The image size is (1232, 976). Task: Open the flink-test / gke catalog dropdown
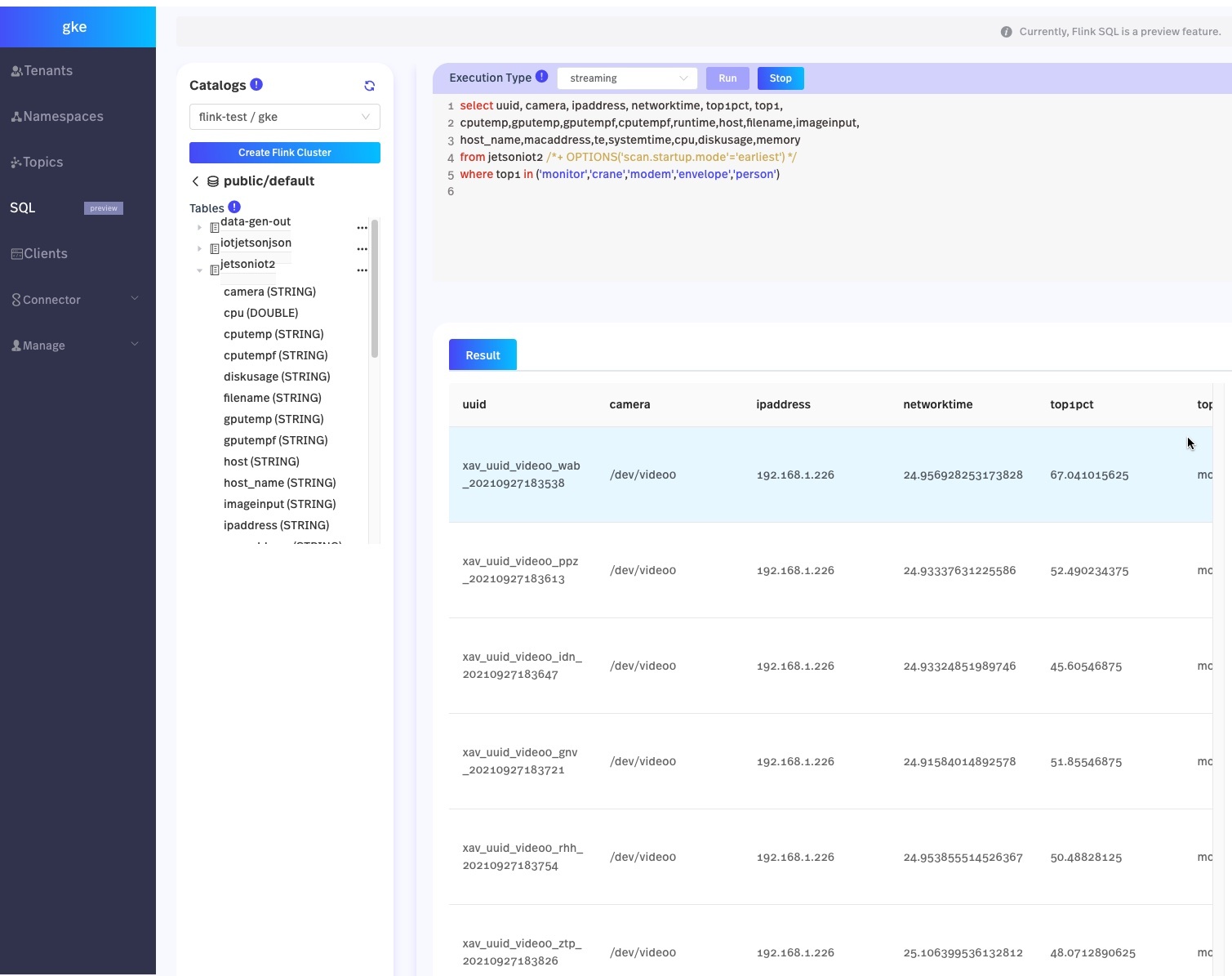tap(284, 117)
